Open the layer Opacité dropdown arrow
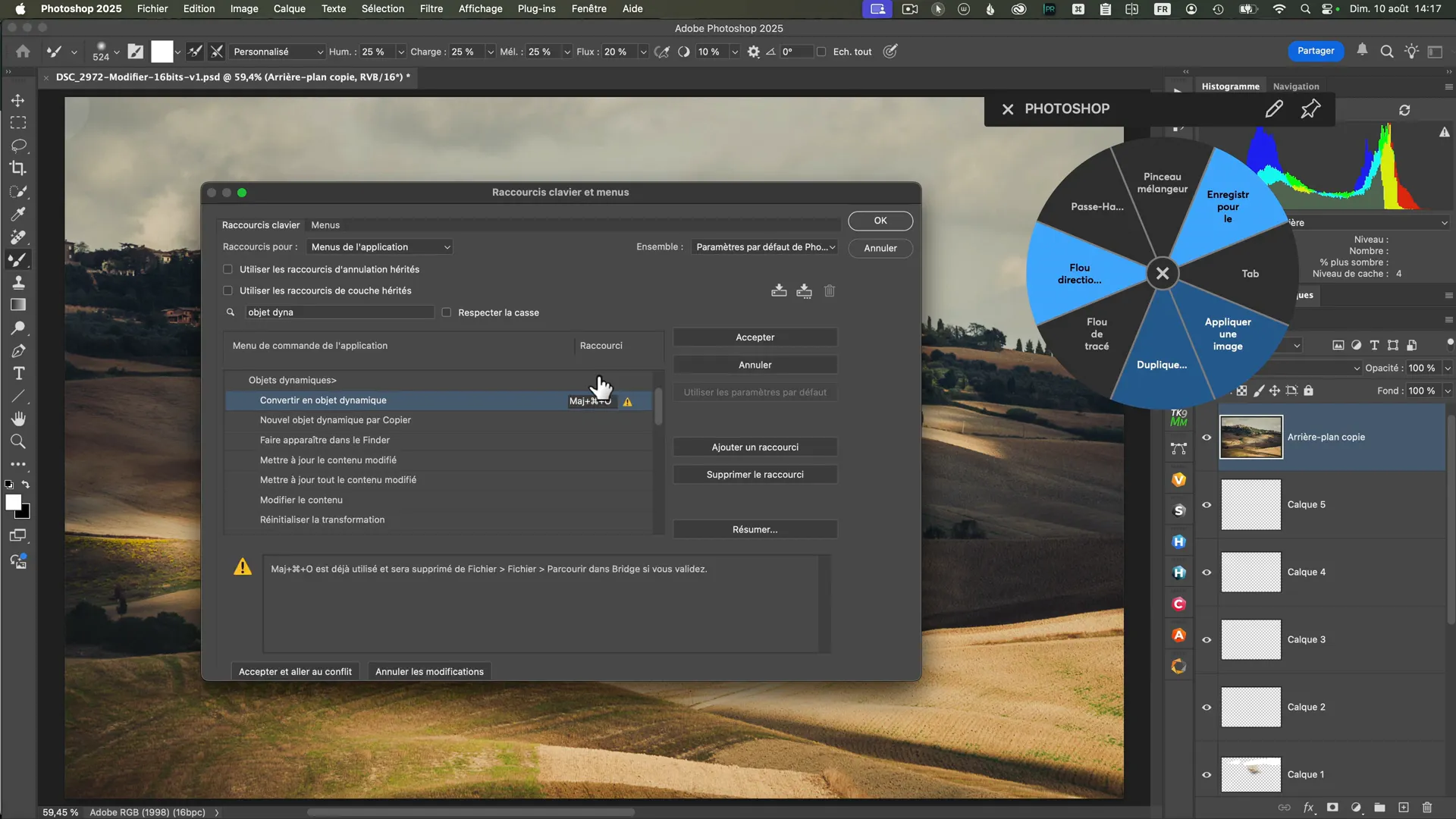1456x819 pixels. [1448, 368]
